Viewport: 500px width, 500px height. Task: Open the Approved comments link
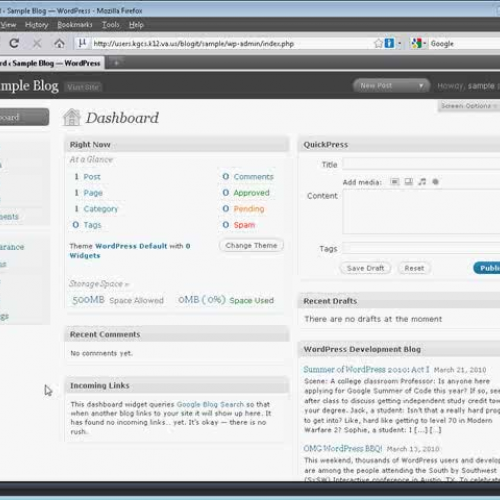pos(252,193)
